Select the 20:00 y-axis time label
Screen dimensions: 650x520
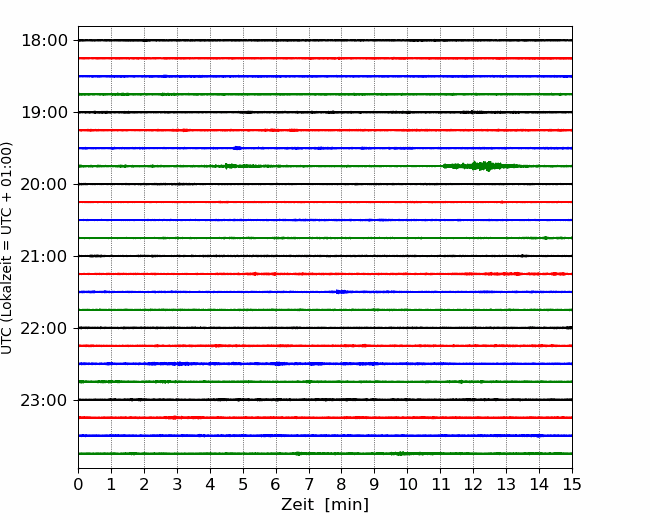[44, 184]
